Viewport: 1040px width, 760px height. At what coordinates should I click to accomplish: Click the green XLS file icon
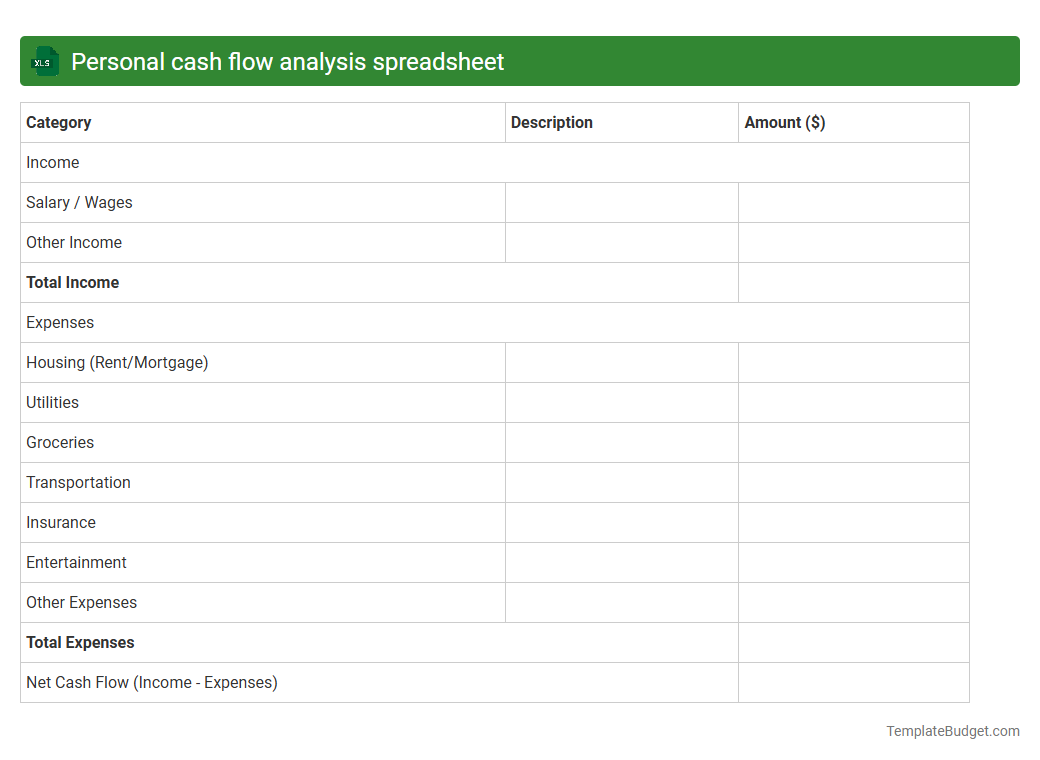pos(44,61)
